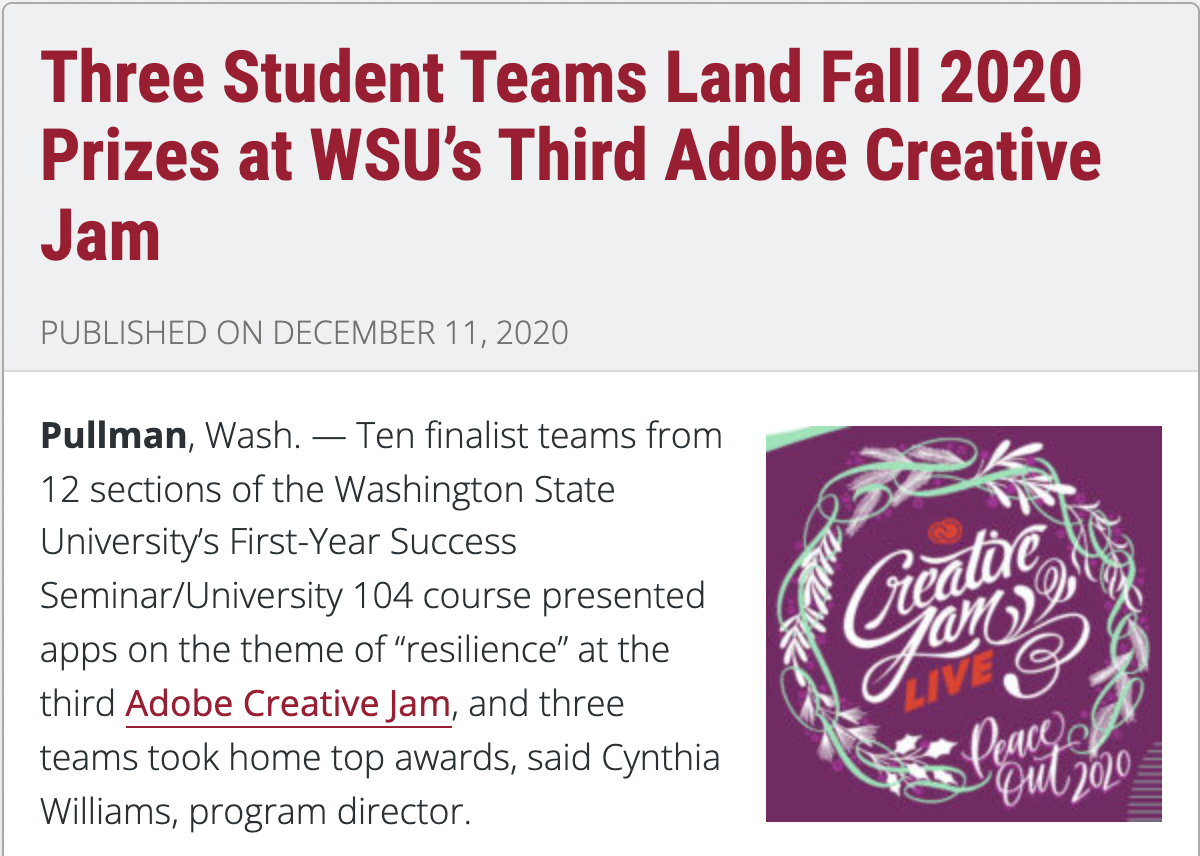Click the text Seminar/University 104 course

tap(372, 596)
